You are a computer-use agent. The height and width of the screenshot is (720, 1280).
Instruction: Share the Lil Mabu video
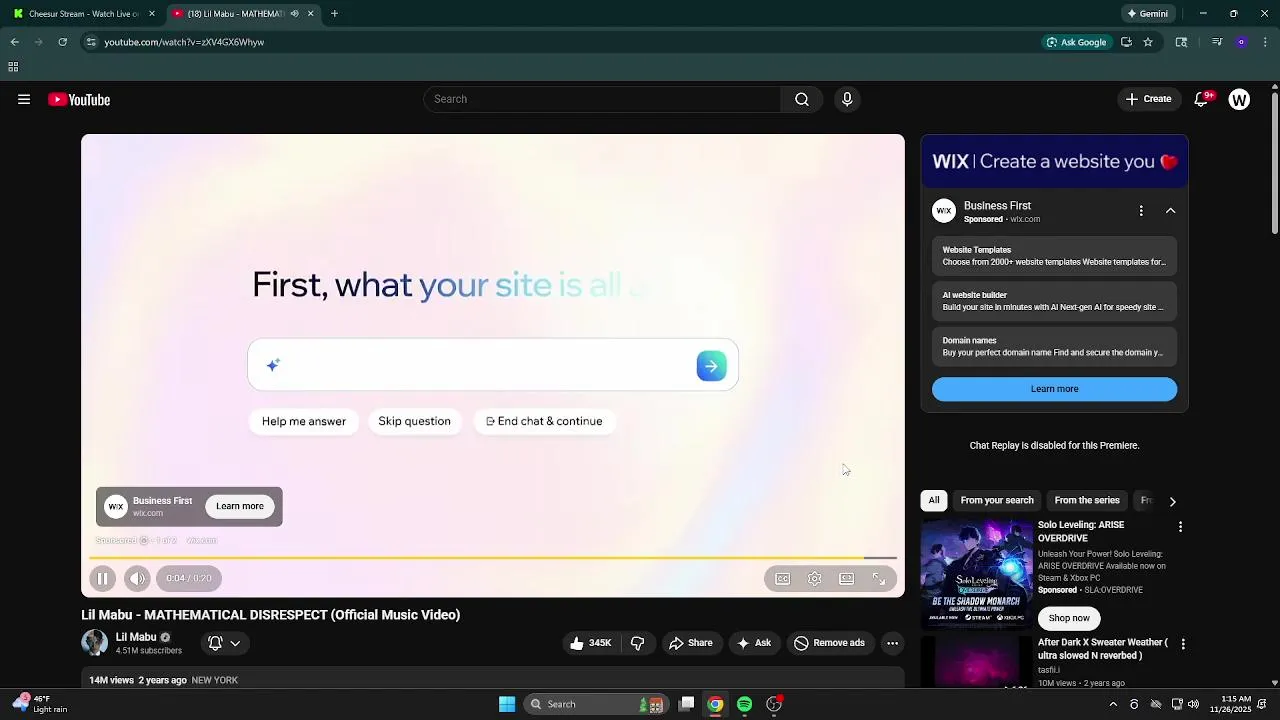691,643
